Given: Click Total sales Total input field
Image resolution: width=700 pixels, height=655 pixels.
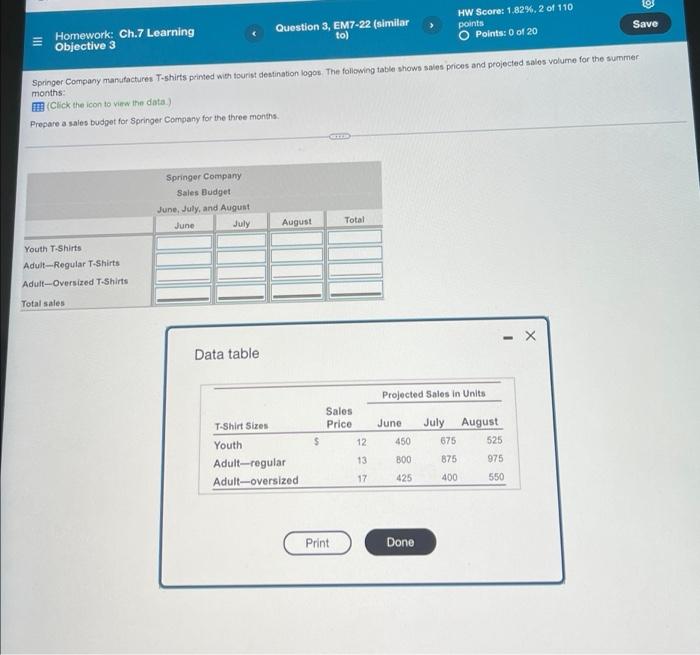Looking at the screenshot, I should [355, 289].
